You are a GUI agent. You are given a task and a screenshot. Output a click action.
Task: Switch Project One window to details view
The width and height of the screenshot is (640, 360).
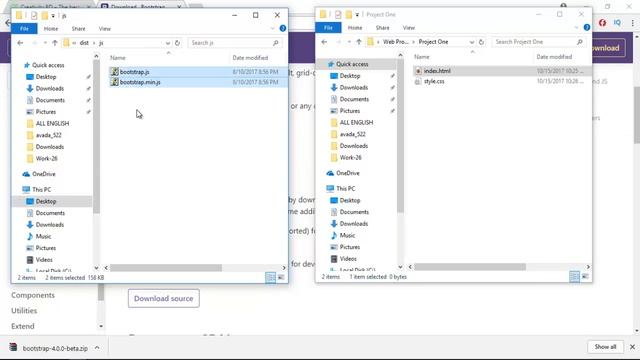(574, 277)
